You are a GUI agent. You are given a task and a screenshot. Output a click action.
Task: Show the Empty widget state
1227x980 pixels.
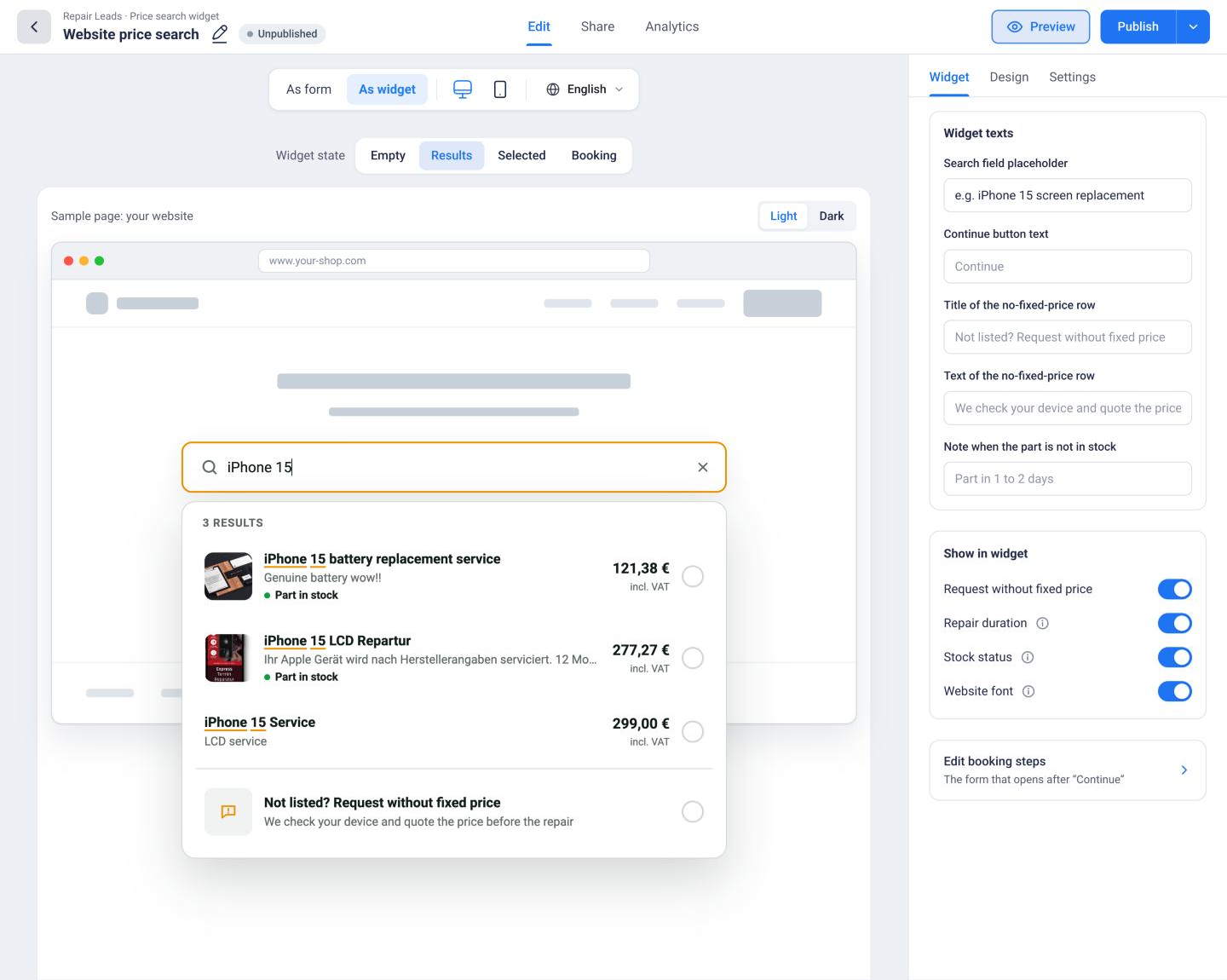tap(388, 155)
